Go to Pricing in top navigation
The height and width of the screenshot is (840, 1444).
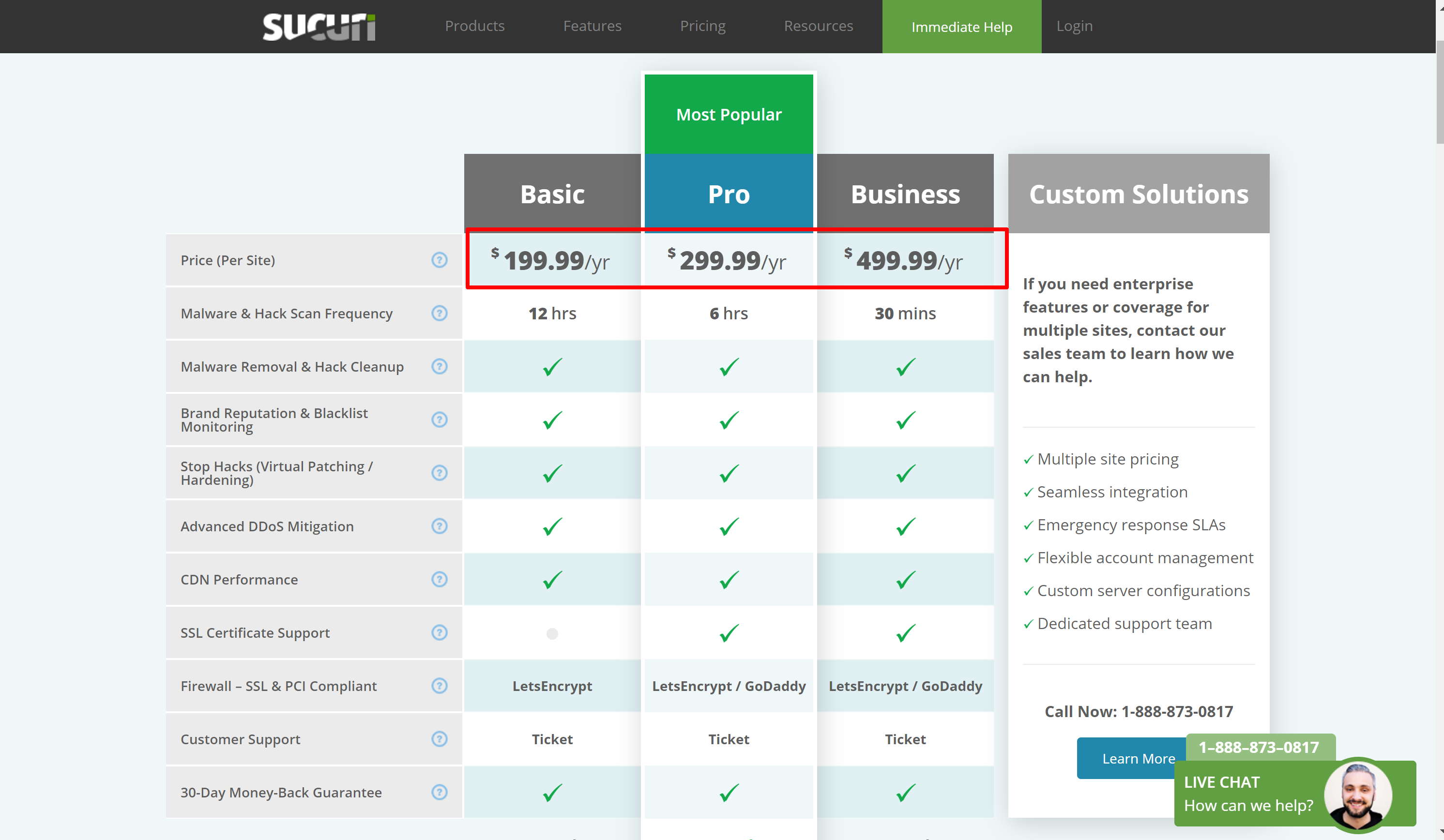point(702,26)
